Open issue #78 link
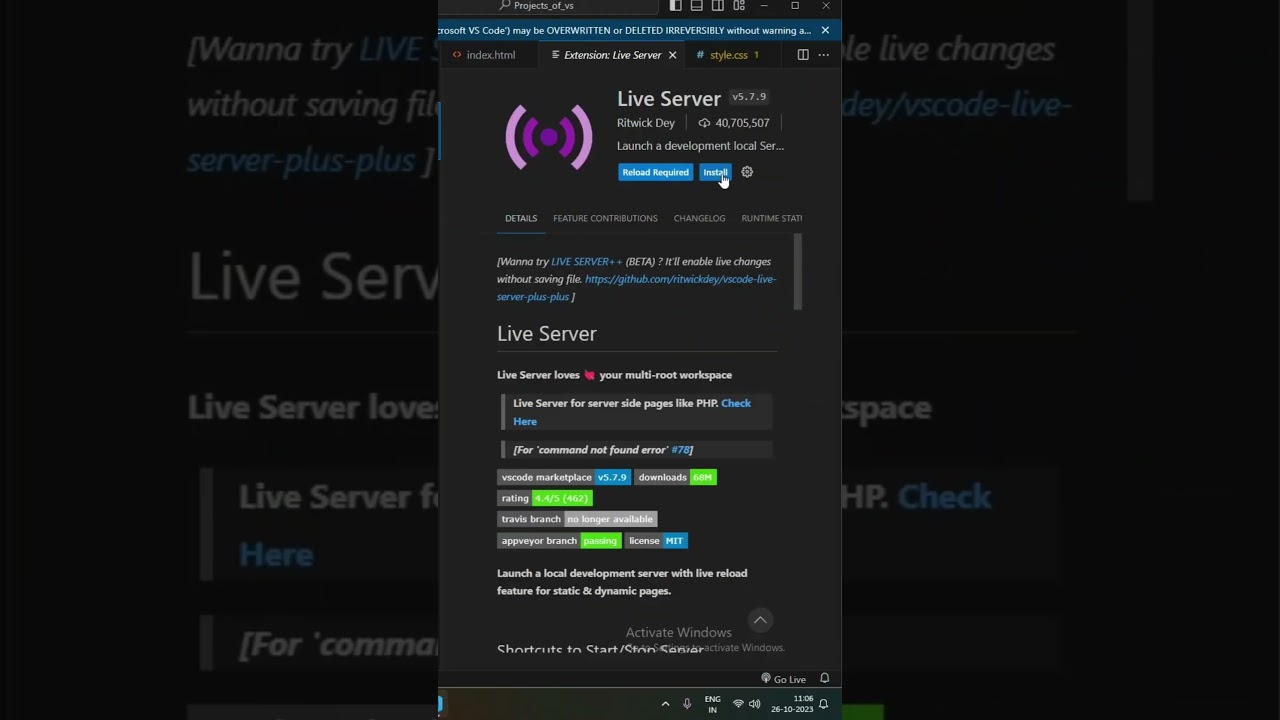Screen dimensions: 1280x720 tap(680, 450)
